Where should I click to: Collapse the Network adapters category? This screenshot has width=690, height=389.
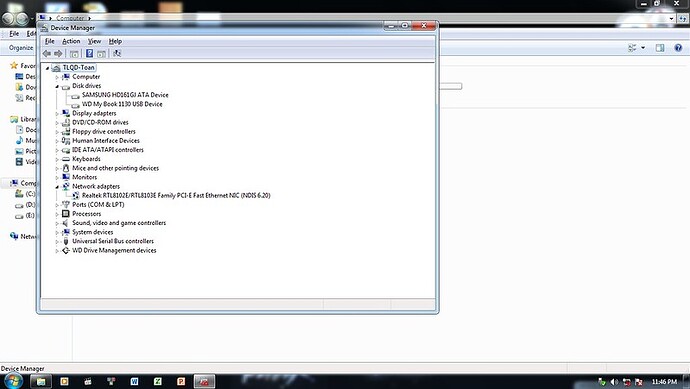pyautogui.click(x=57, y=187)
